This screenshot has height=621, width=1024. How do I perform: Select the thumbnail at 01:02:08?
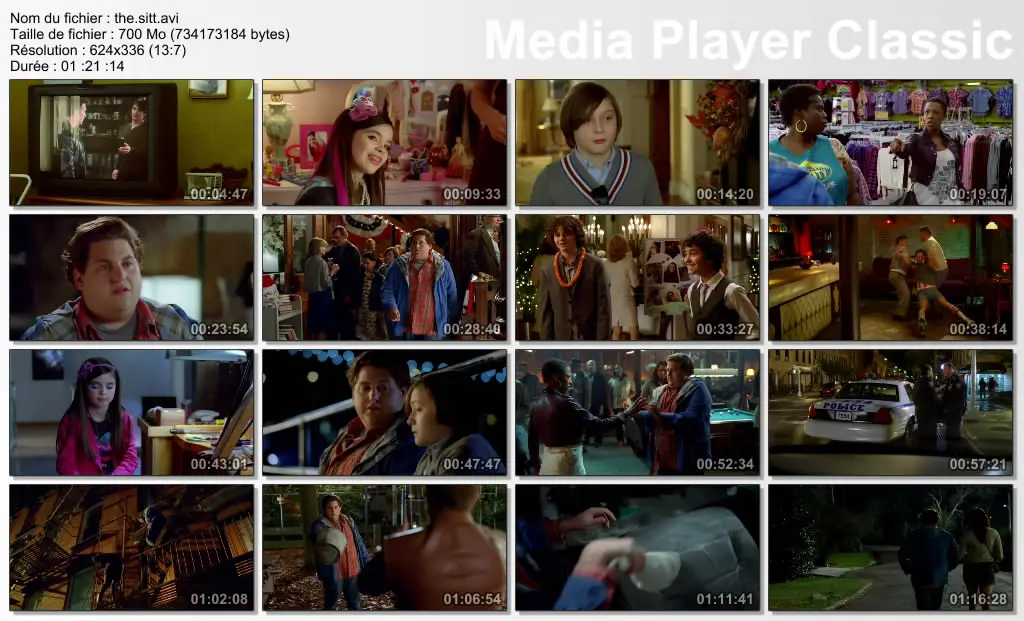pyautogui.click(x=131, y=547)
